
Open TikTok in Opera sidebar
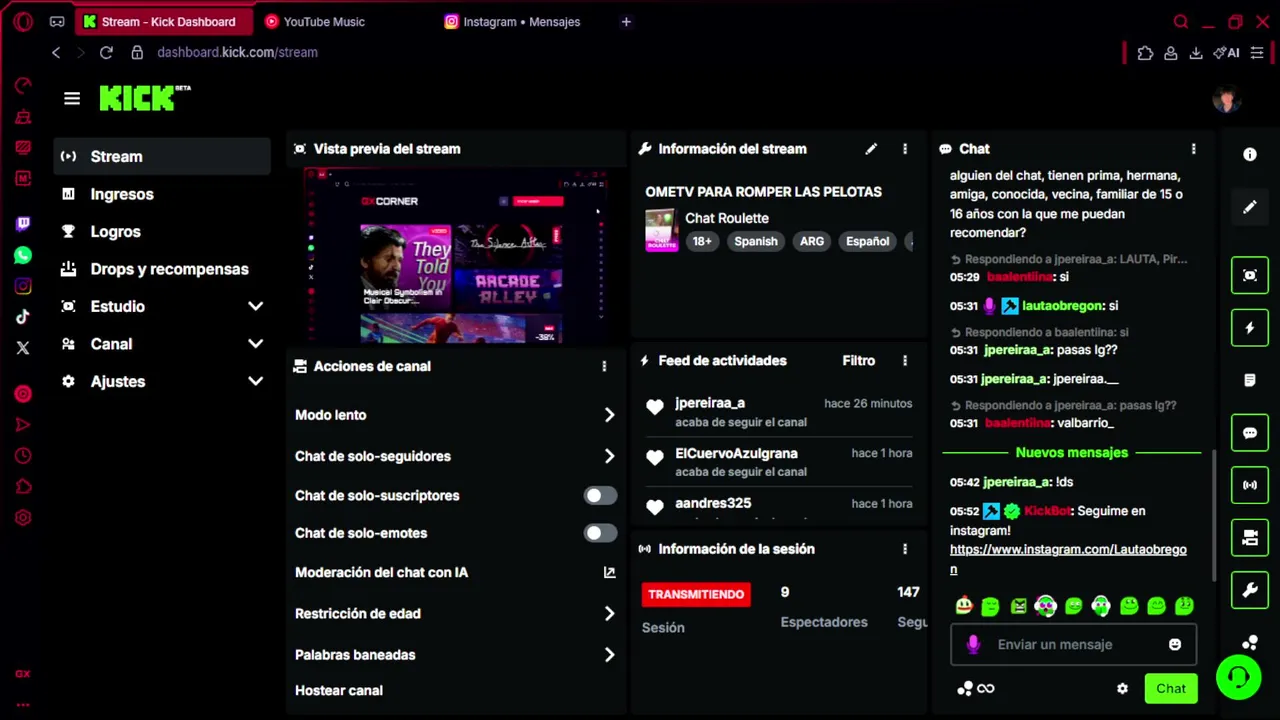tap(23, 317)
